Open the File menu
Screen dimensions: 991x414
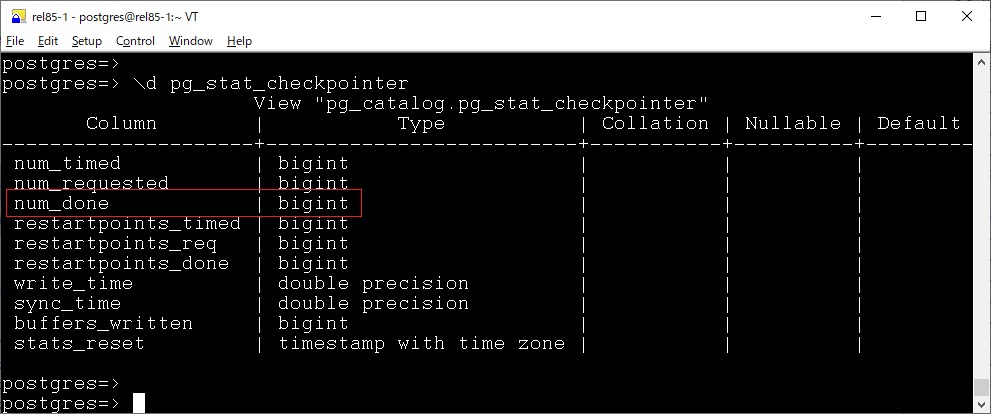pyautogui.click(x=15, y=41)
